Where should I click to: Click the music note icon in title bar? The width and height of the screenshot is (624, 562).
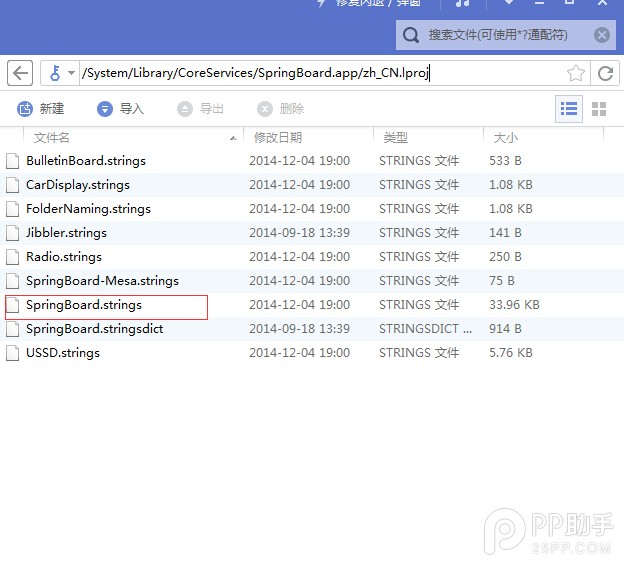tap(462, 3)
